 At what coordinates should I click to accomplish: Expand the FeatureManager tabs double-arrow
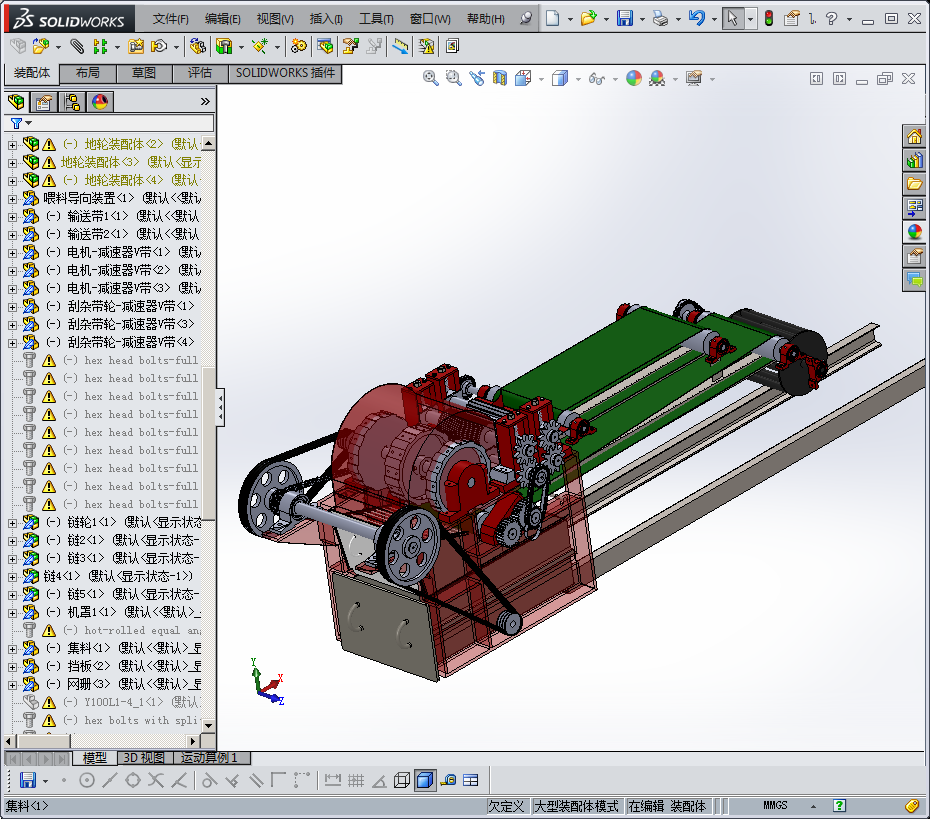[x=205, y=101]
